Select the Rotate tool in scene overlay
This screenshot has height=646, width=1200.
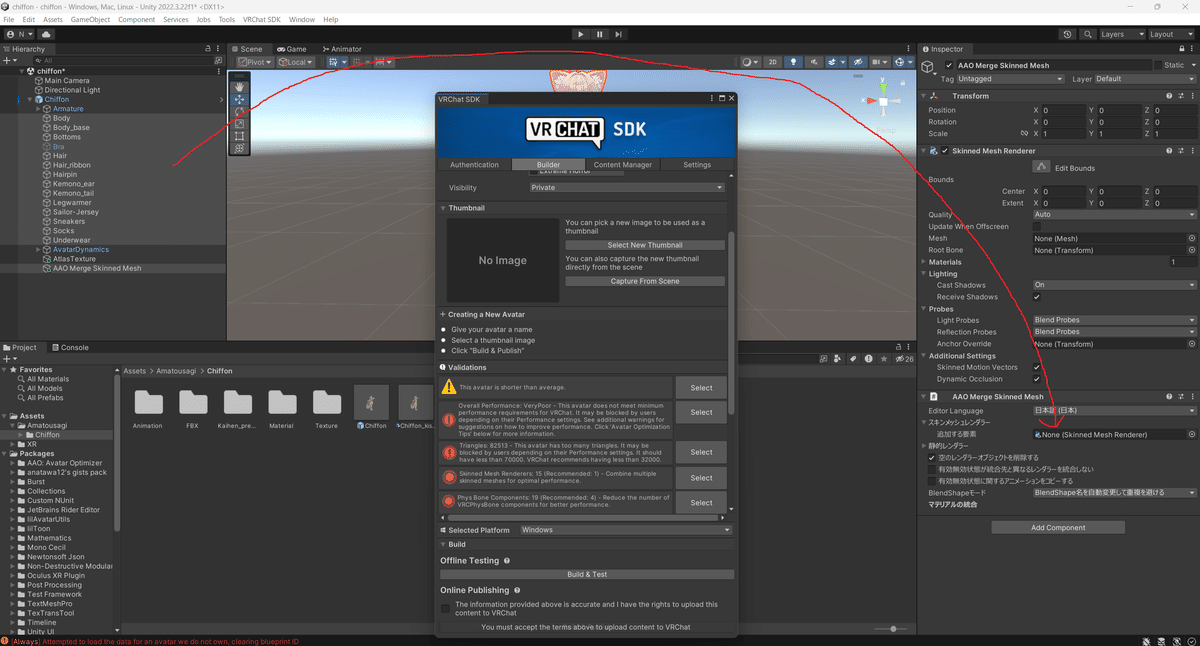tap(239, 111)
